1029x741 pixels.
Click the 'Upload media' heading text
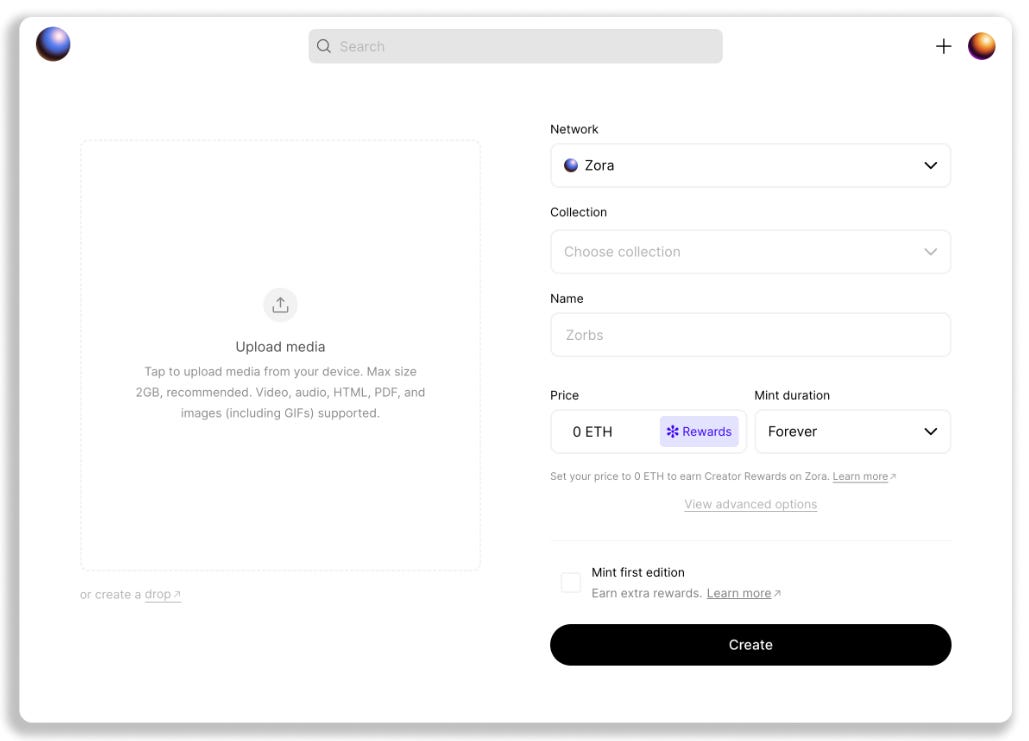click(x=280, y=347)
